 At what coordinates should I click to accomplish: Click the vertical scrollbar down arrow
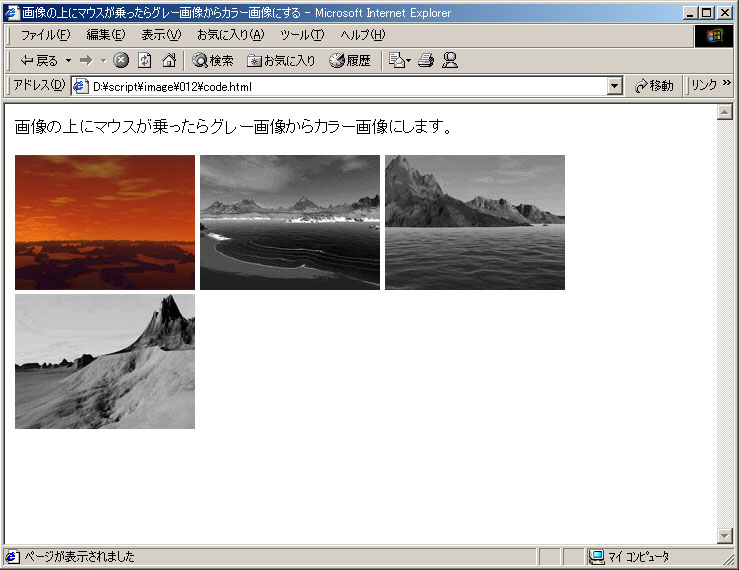pyautogui.click(x=724, y=535)
